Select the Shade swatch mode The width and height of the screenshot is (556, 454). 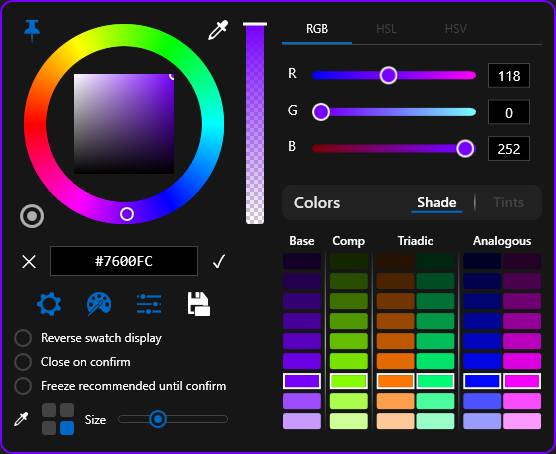click(437, 203)
